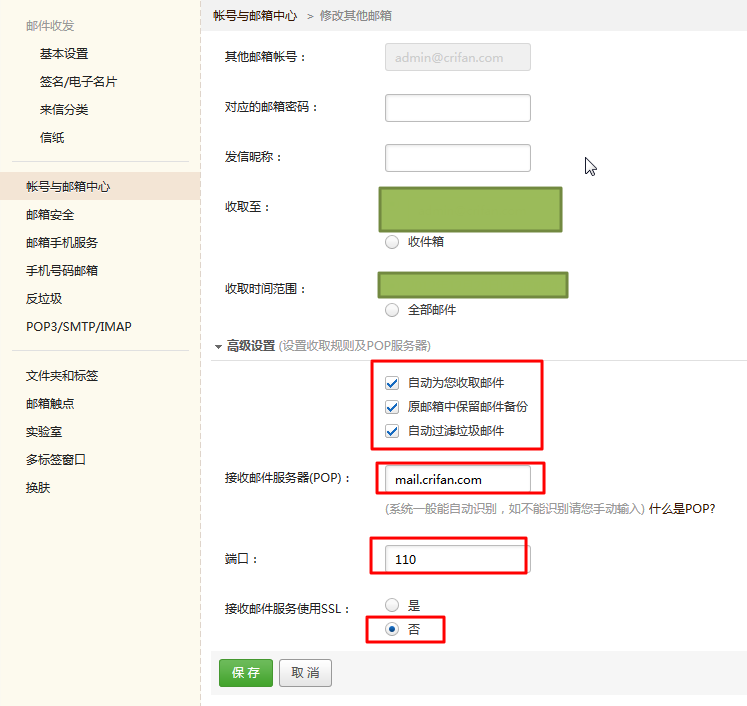Uncheck 自动过滤垃圾邮件 checkbox
Image resolution: width=747 pixels, height=706 pixels.
(392, 431)
